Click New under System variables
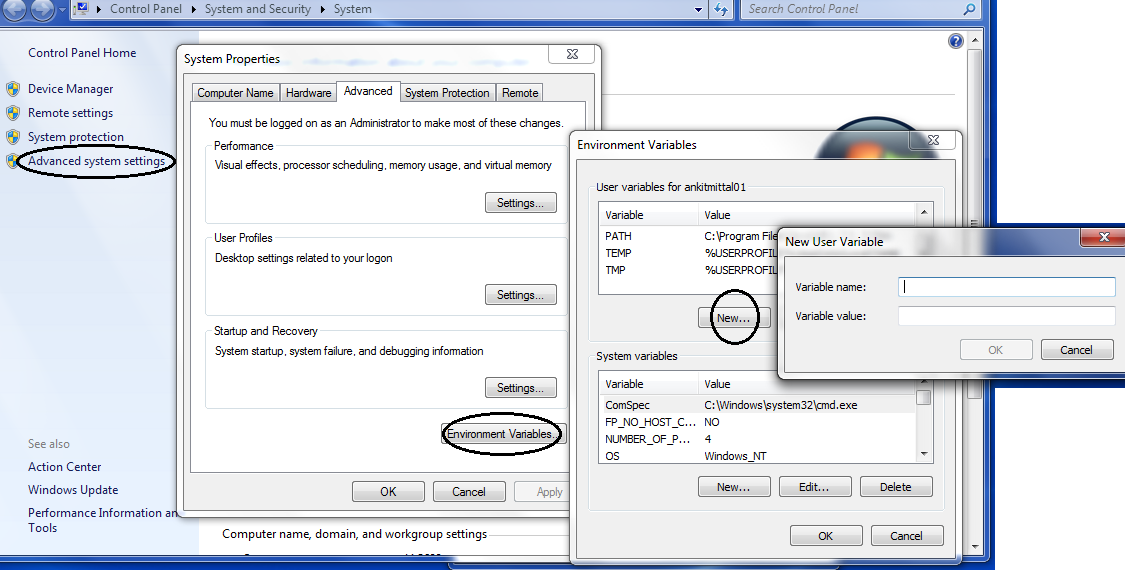 734,487
